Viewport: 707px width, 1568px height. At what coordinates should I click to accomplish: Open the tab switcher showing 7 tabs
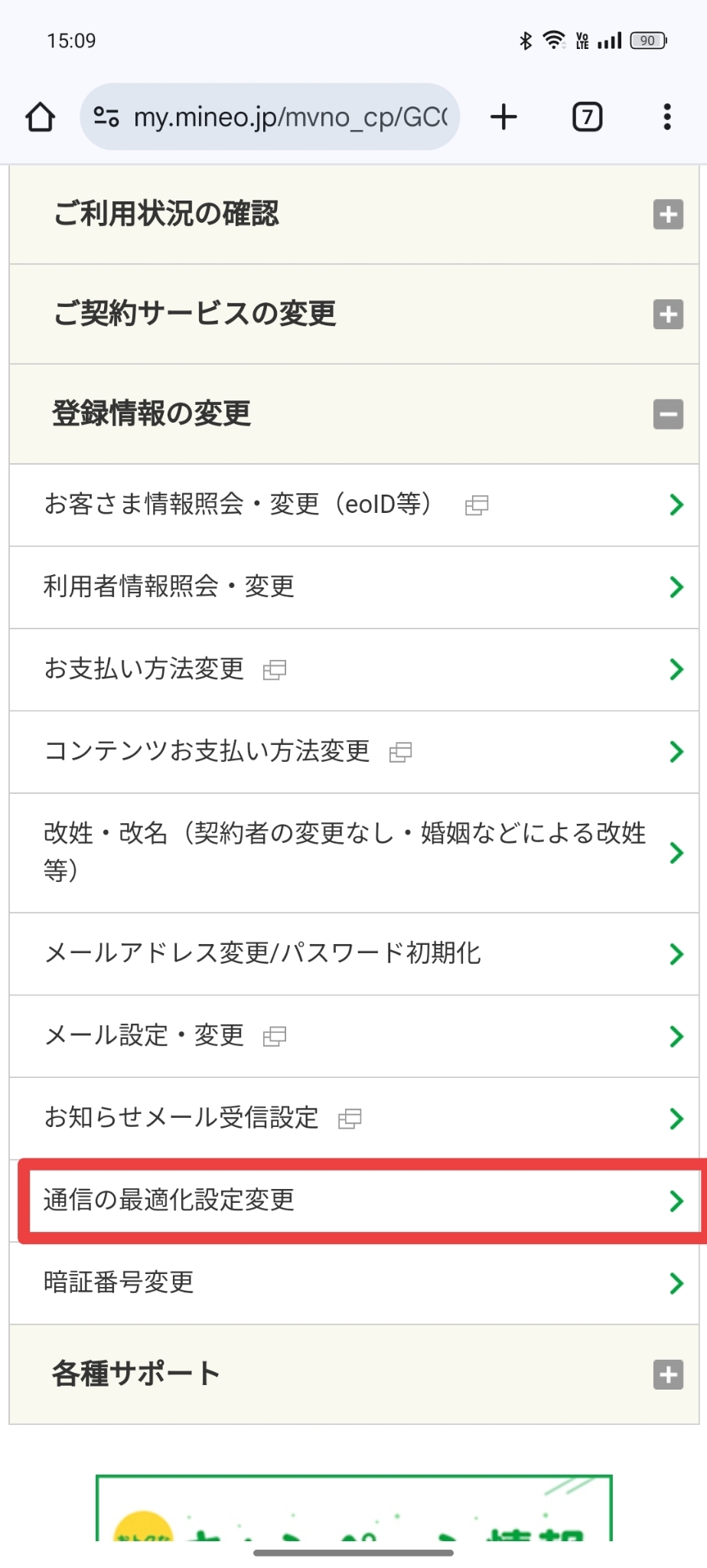[587, 117]
